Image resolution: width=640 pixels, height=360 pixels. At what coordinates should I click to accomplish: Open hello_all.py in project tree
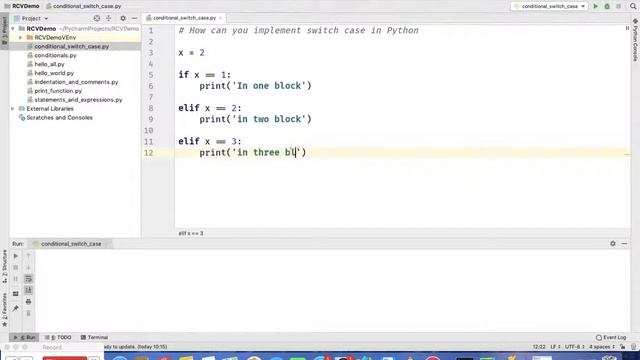[49, 64]
